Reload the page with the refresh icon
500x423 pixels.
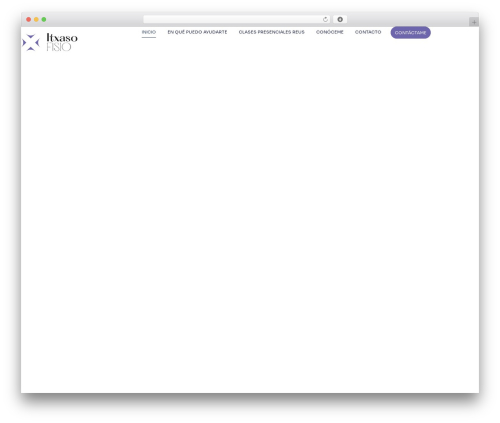(325, 19)
